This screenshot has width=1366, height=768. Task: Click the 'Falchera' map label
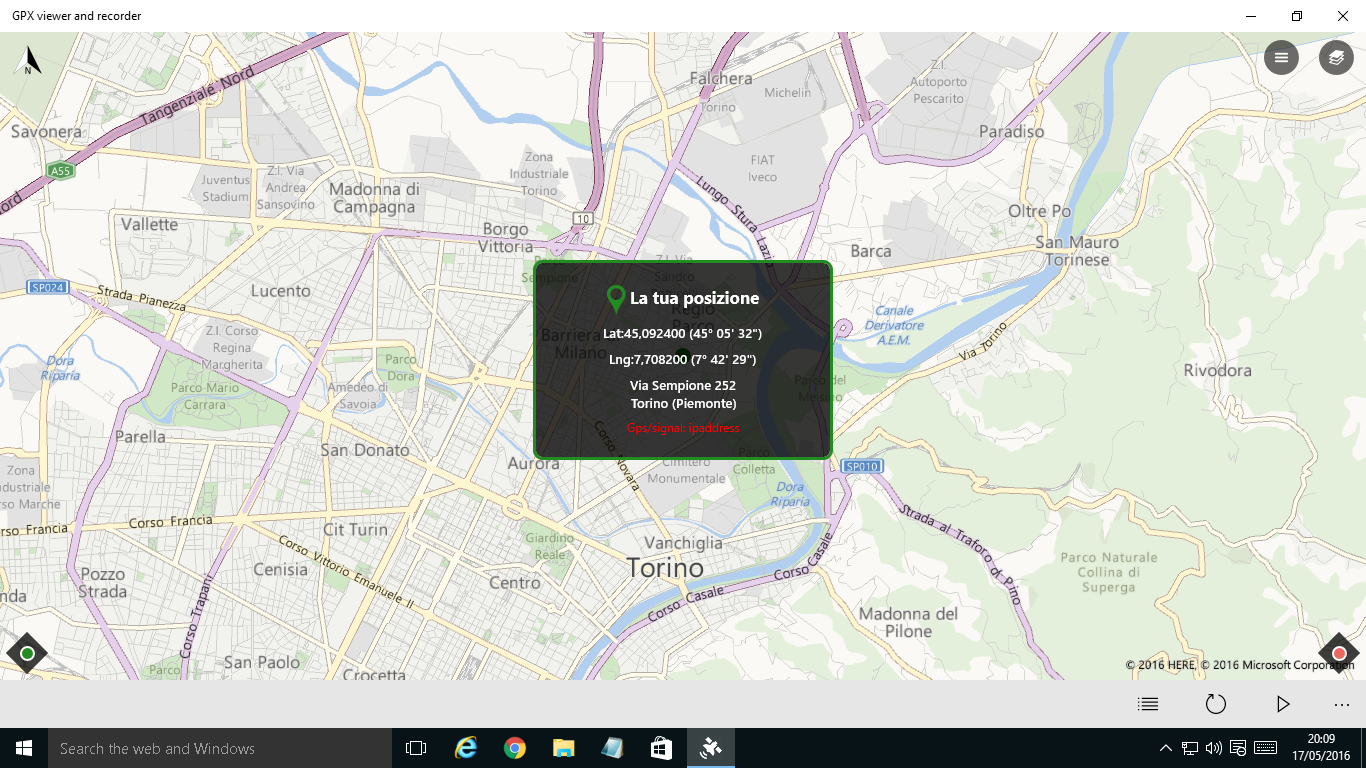[720, 78]
